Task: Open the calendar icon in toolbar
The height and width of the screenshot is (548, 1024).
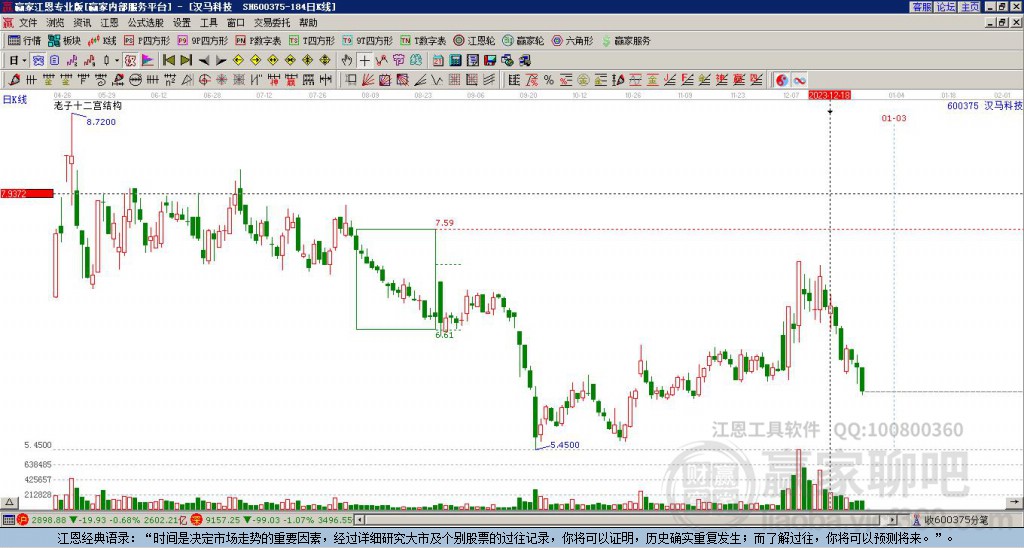Action: (438, 60)
